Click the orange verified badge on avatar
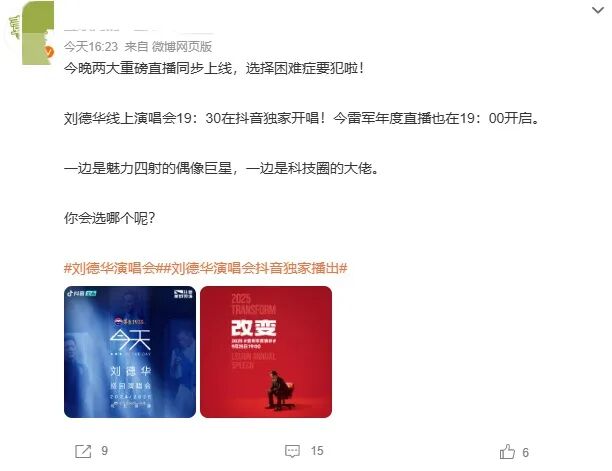612x471 pixels. point(49,52)
